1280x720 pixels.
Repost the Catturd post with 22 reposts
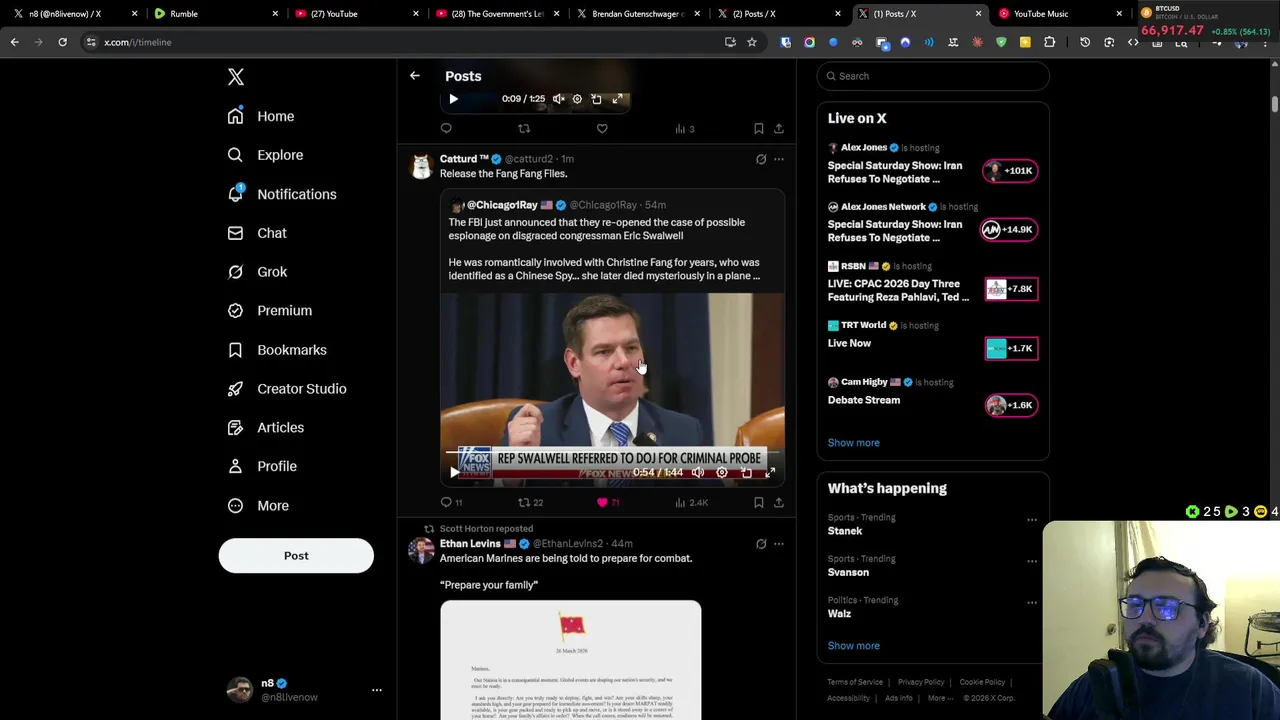click(x=530, y=502)
